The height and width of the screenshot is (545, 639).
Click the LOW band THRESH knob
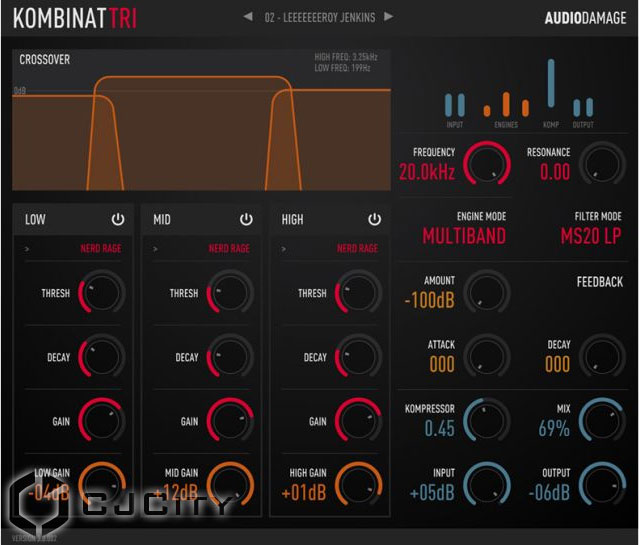pyautogui.click(x=101, y=292)
